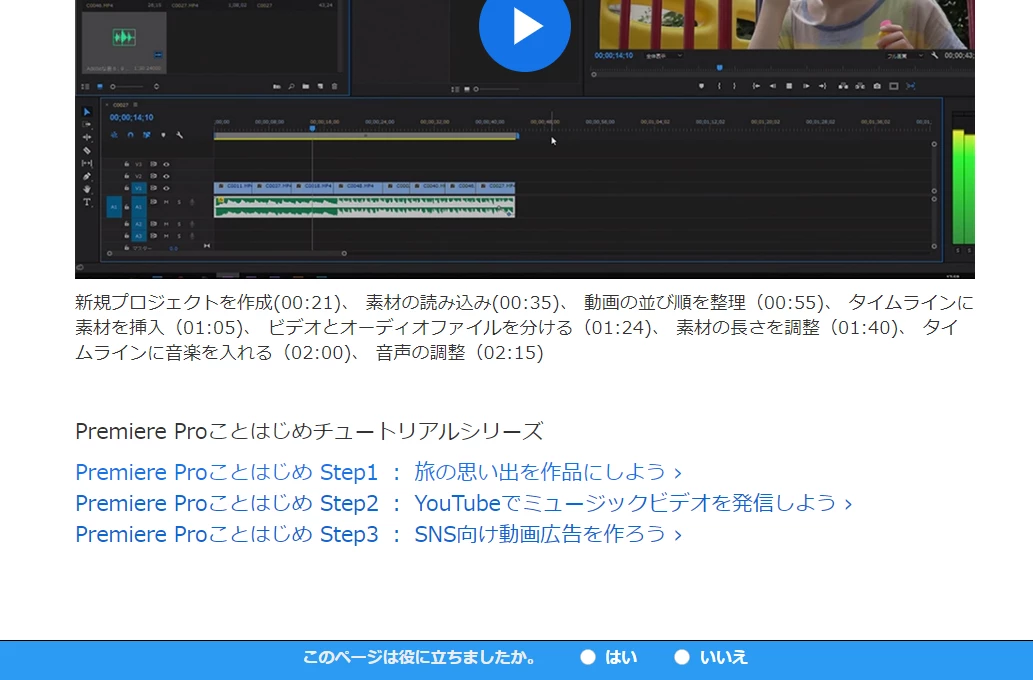Open Step2 YouTubeでミュージックビデオを発信しよう link
The image size is (1033, 680).
pyautogui.click(x=464, y=503)
